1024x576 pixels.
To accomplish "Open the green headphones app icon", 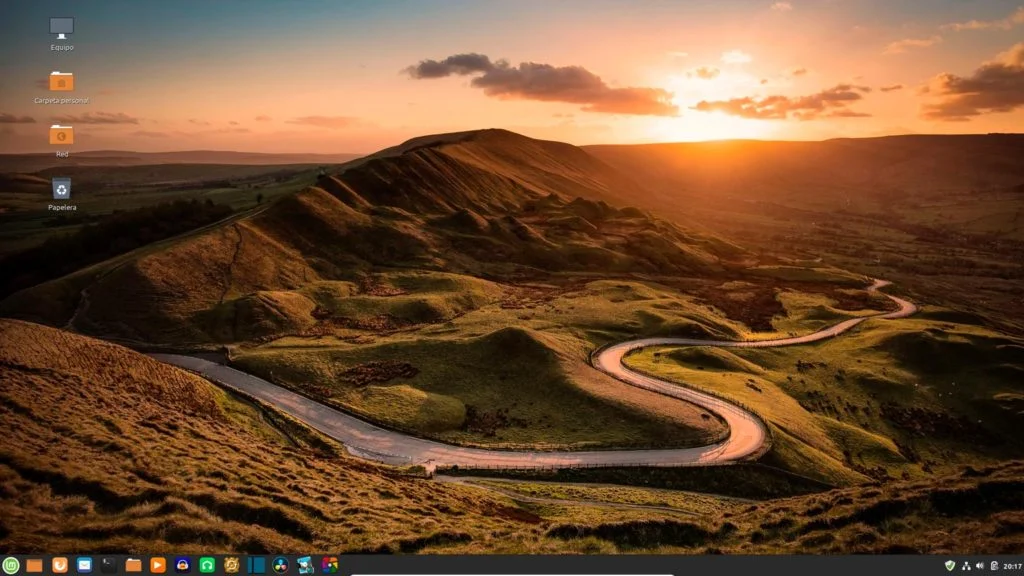I will point(207,566).
